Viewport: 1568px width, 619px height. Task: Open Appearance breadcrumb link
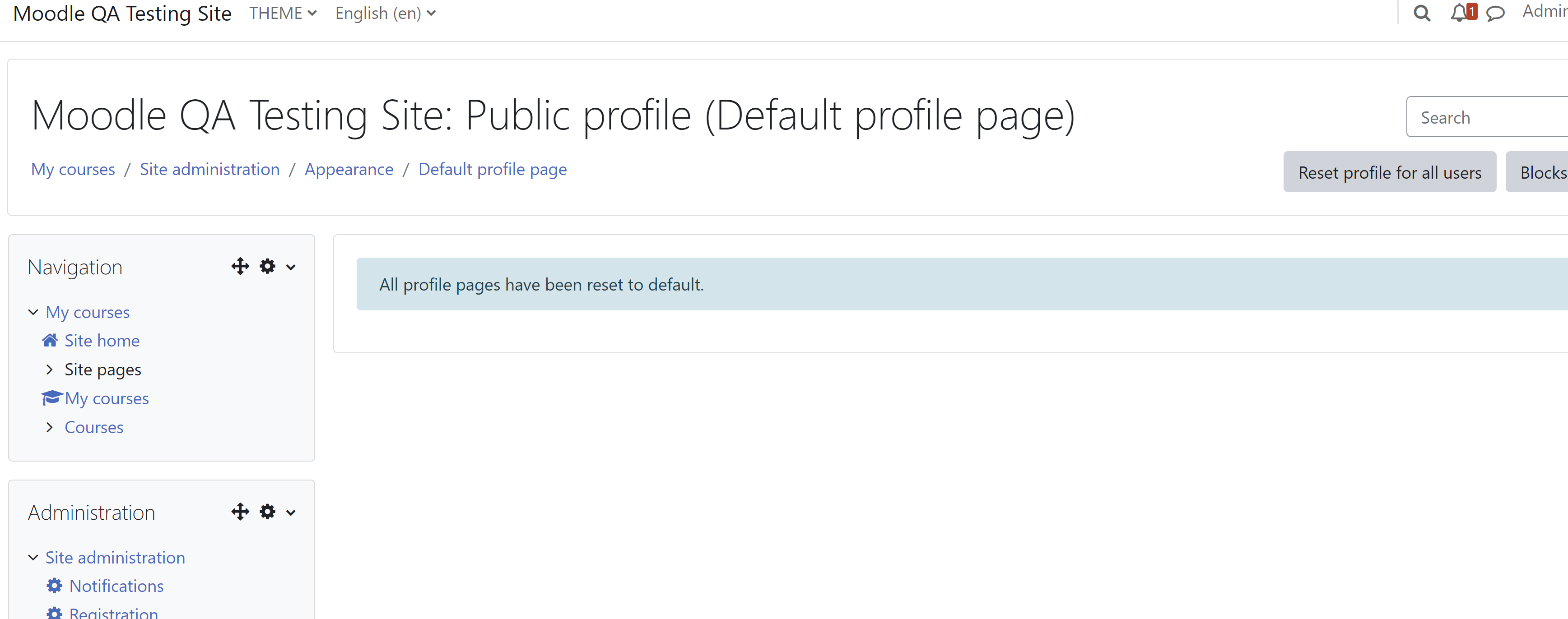pos(349,169)
